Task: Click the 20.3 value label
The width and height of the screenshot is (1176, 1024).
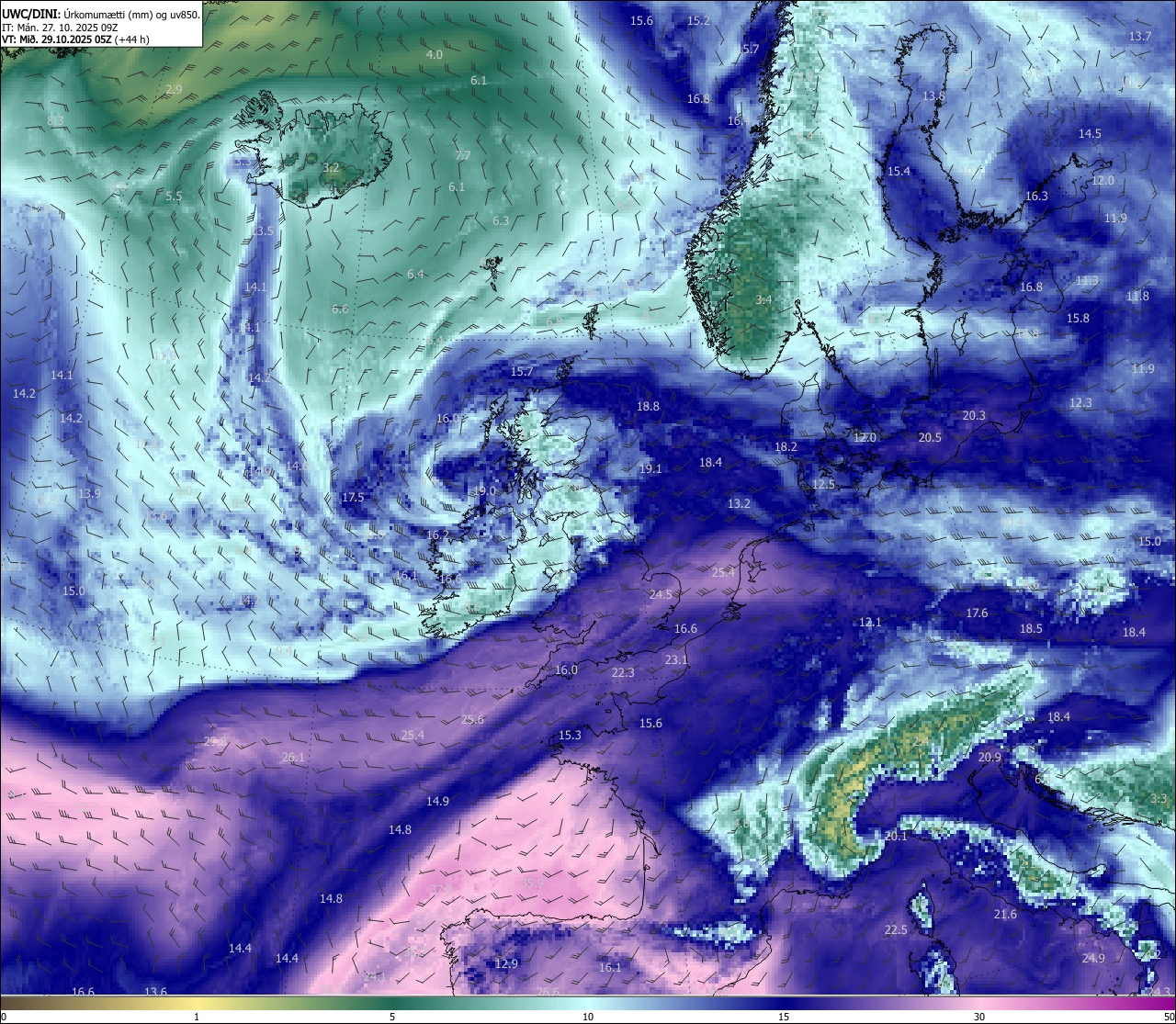Action: click(x=974, y=415)
